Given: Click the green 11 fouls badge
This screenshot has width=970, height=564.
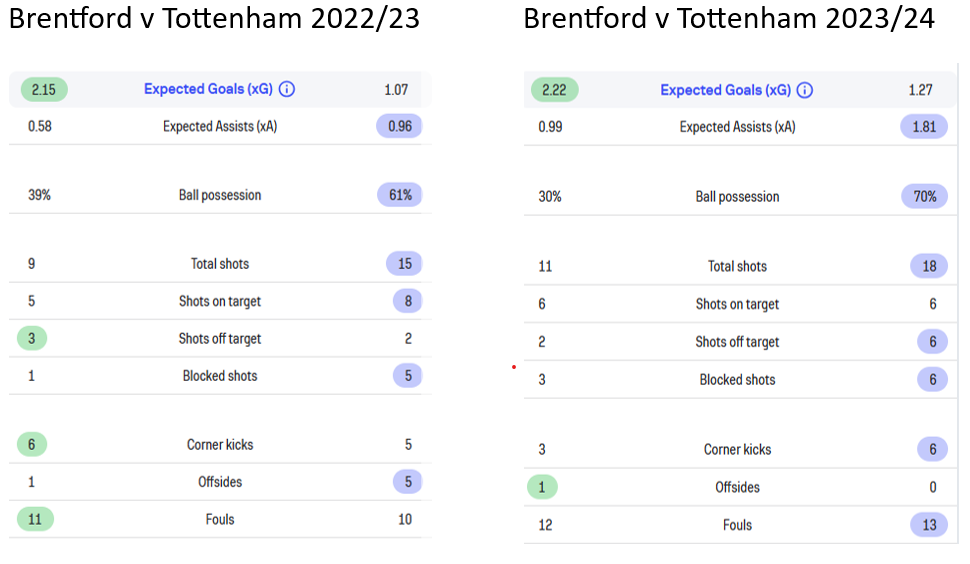Looking at the screenshot, I should click(35, 519).
